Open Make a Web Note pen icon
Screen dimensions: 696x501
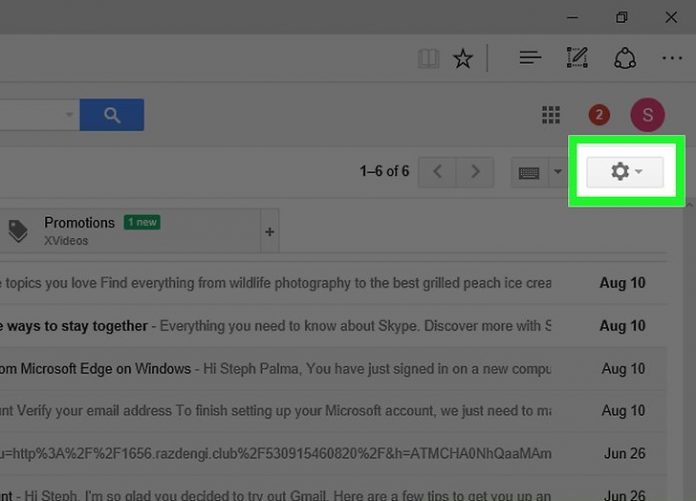tap(577, 59)
